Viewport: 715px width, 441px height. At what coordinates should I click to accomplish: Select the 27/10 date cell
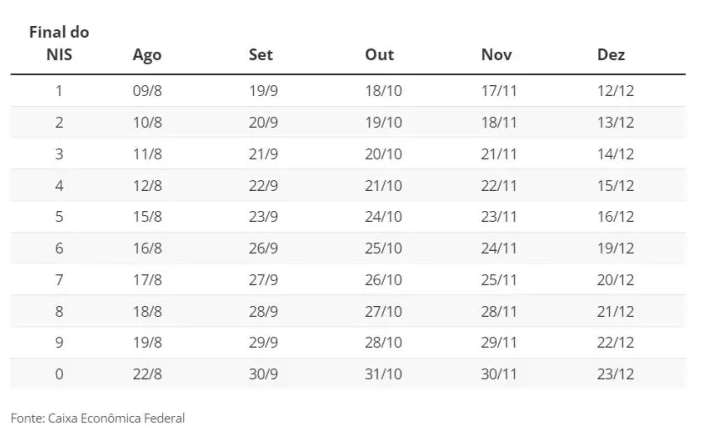384,311
